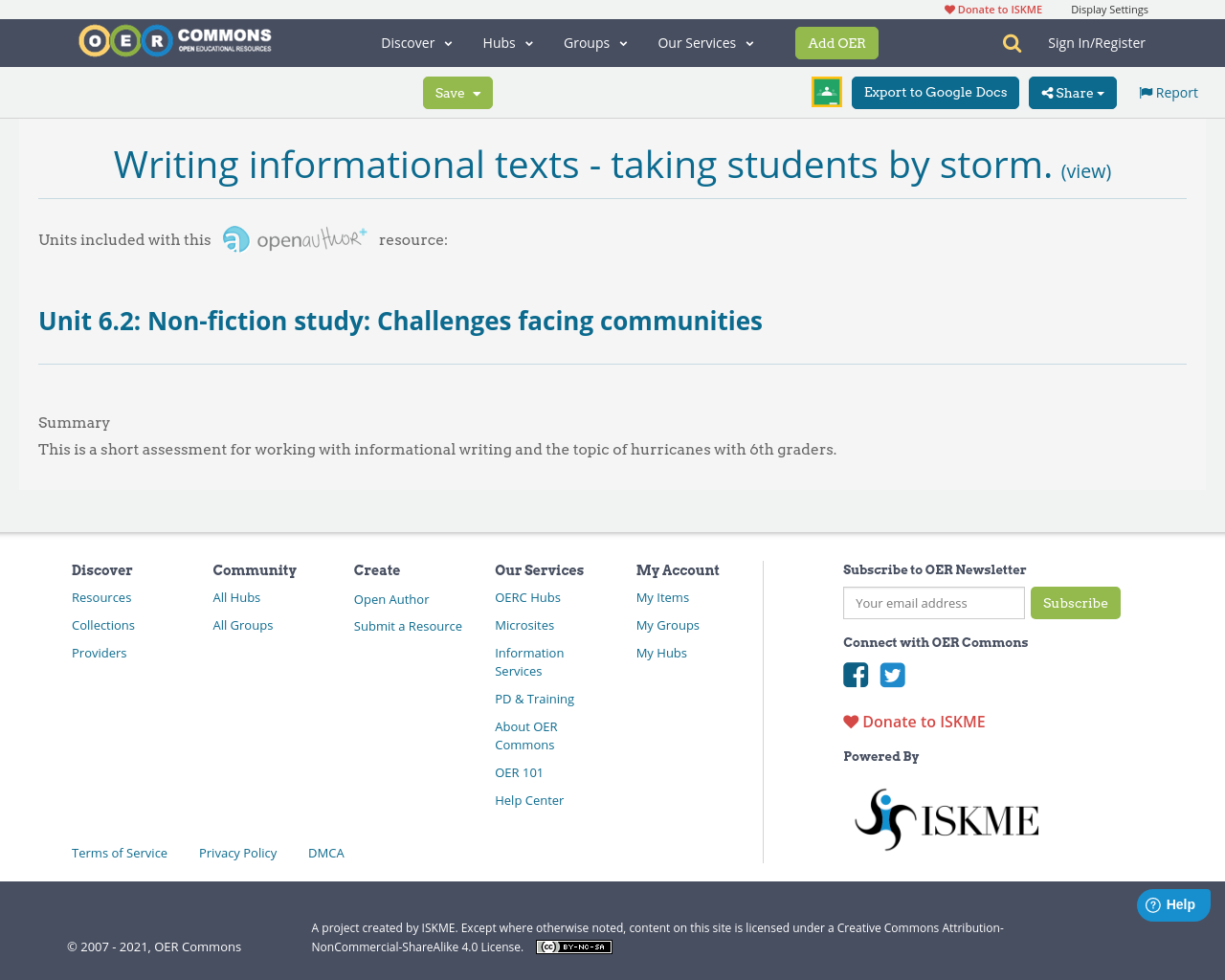Click the OER Commons logo
The image size is (1225, 980).
(174, 39)
